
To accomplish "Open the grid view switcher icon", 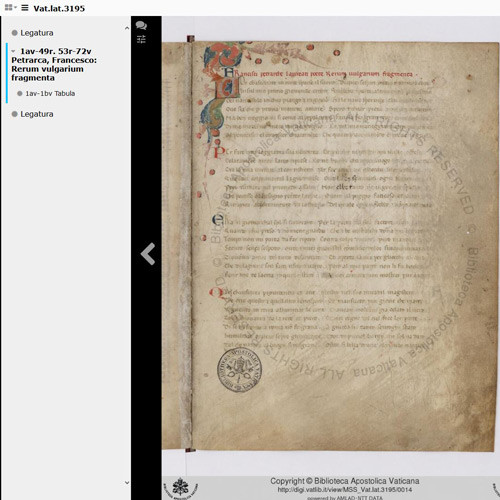I will [8, 7].
